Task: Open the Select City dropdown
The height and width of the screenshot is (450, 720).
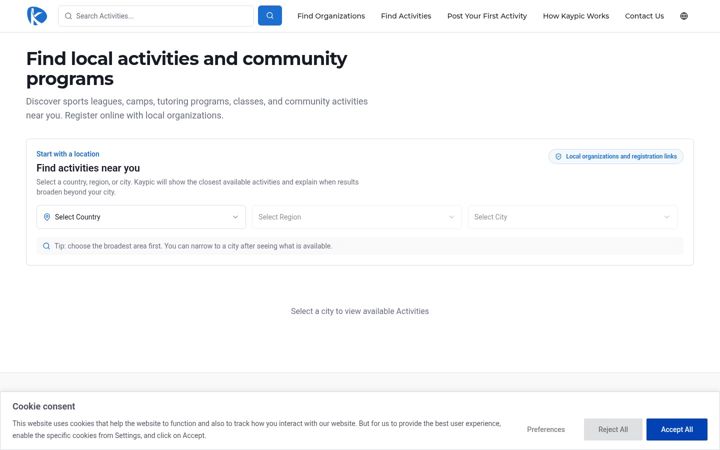Action: (572, 217)
